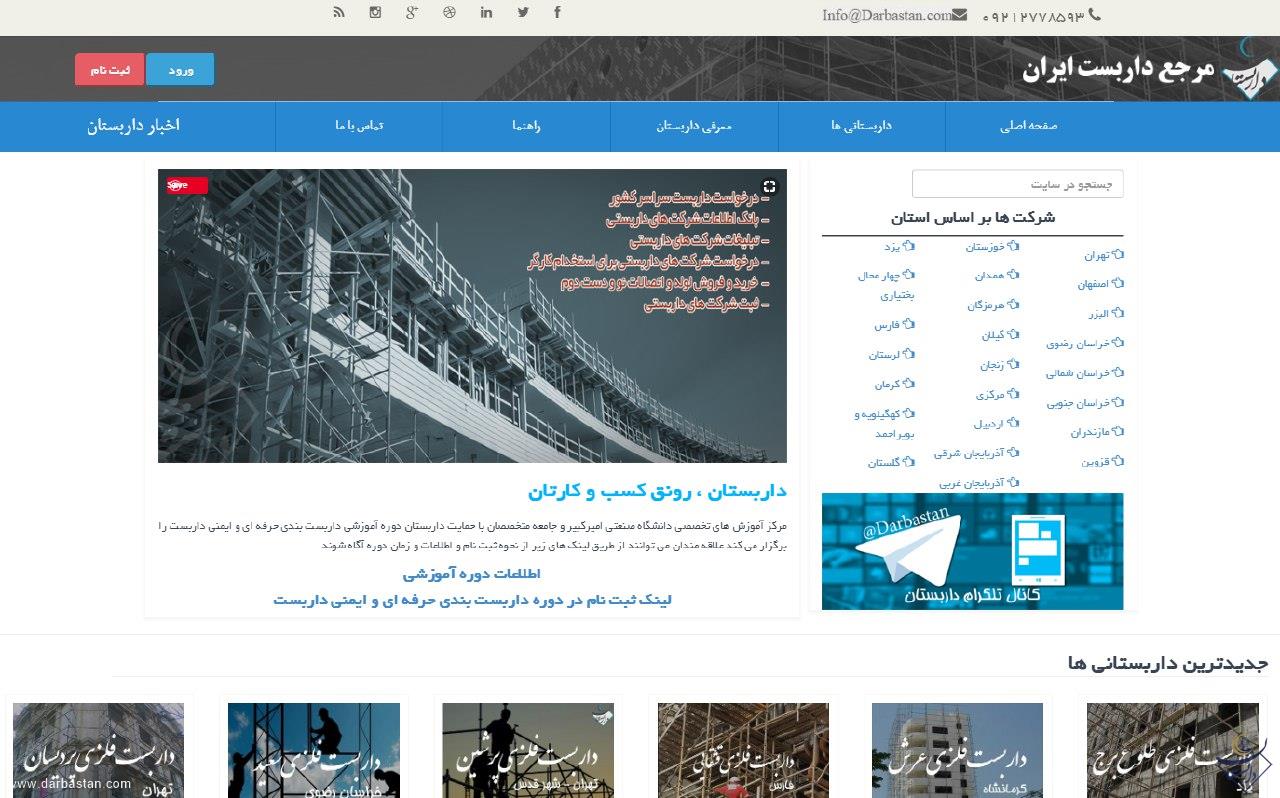
Task: Open the داربست فلزی قشقایی card thumbnail
Action: (x=743, y=750)
